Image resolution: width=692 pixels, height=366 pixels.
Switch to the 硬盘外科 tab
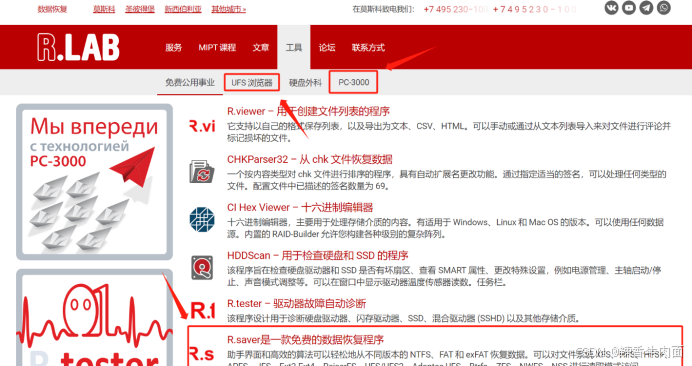(305, 83)
